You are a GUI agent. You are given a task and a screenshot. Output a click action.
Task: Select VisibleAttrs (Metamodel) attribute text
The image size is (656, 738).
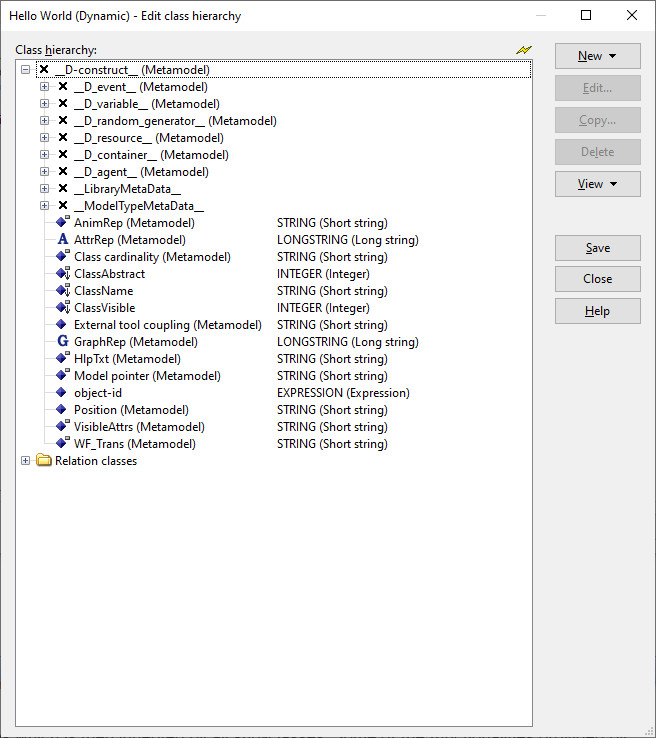(139, 426)
